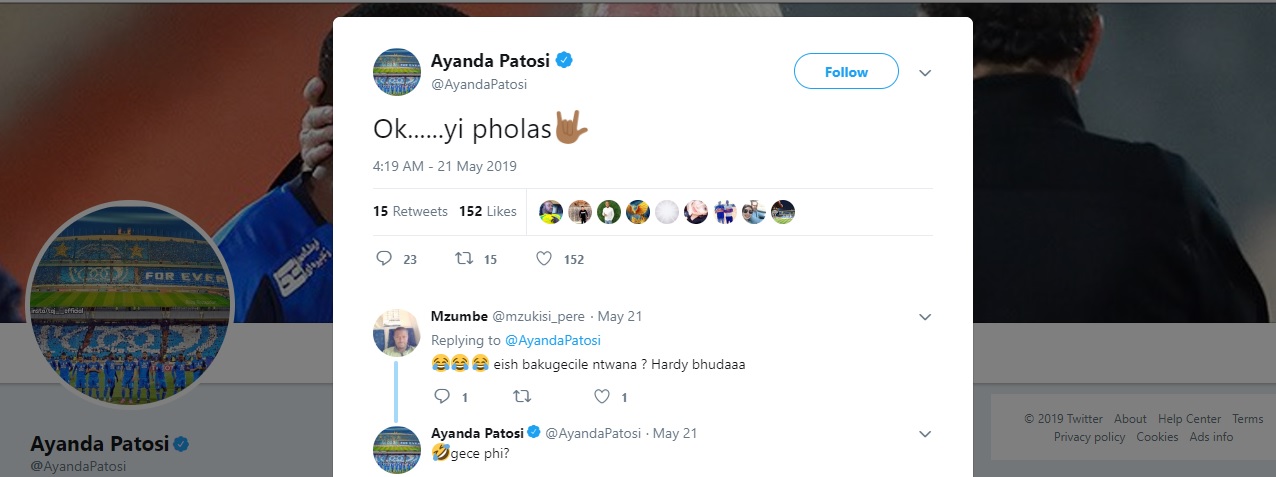Like the main tweet with 152 likes
Image resolution: width=1276 pixels, height=477 pixels.
tap(544, 259)
